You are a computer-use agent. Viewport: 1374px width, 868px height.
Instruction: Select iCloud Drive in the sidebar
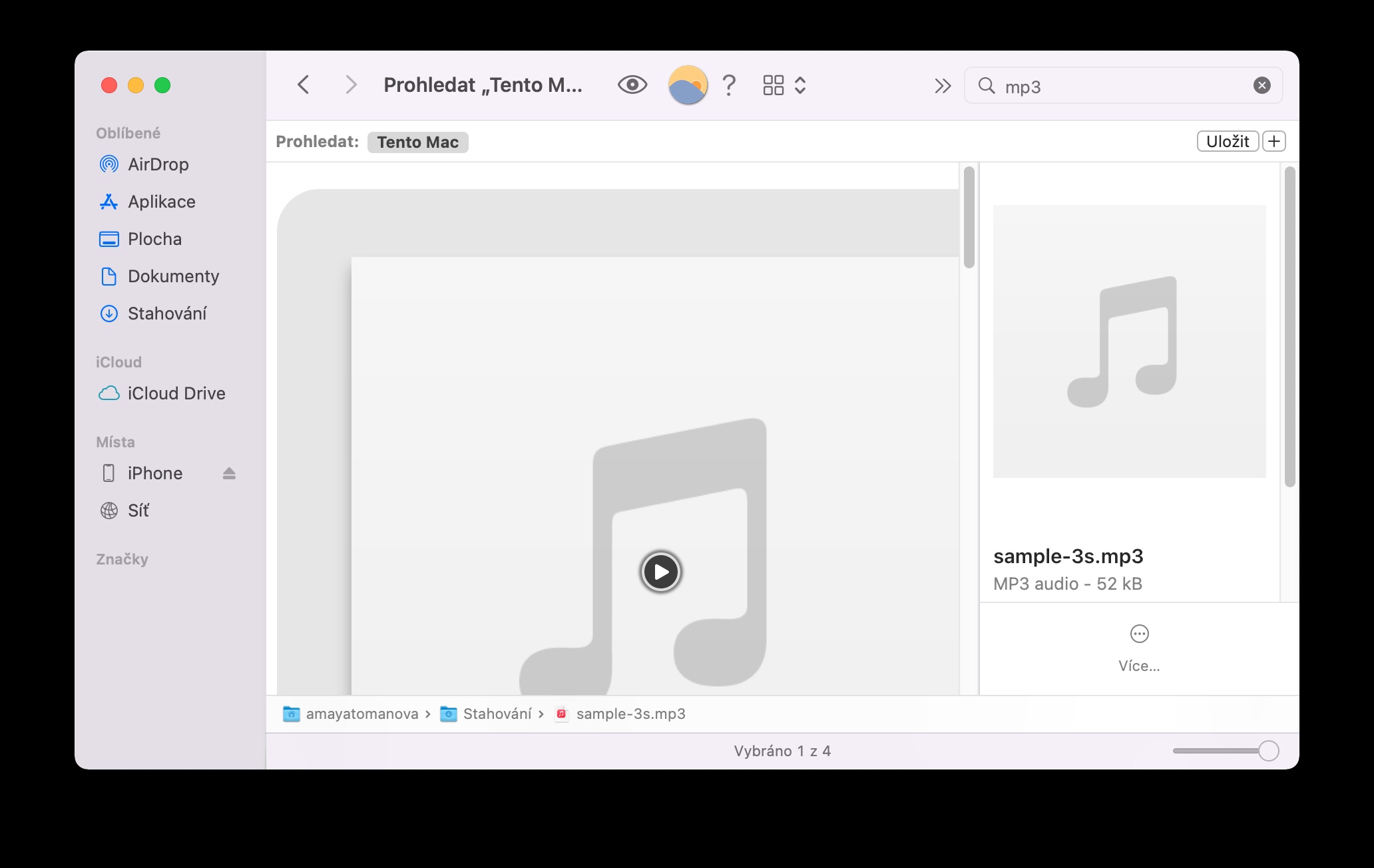point(176,393)
